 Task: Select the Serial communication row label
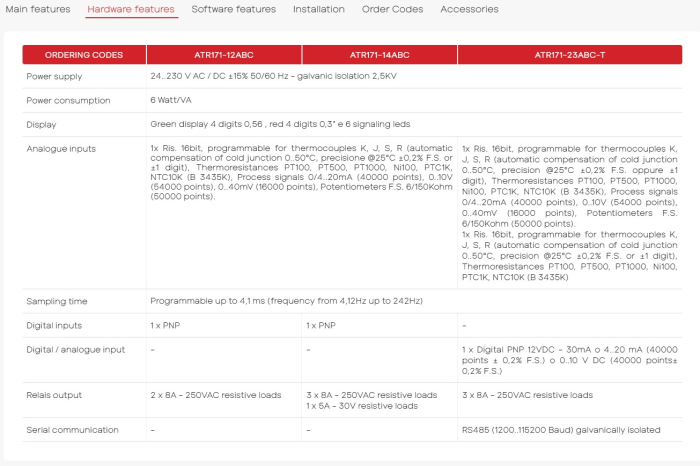pyautogui.click(x=72, y=430)
